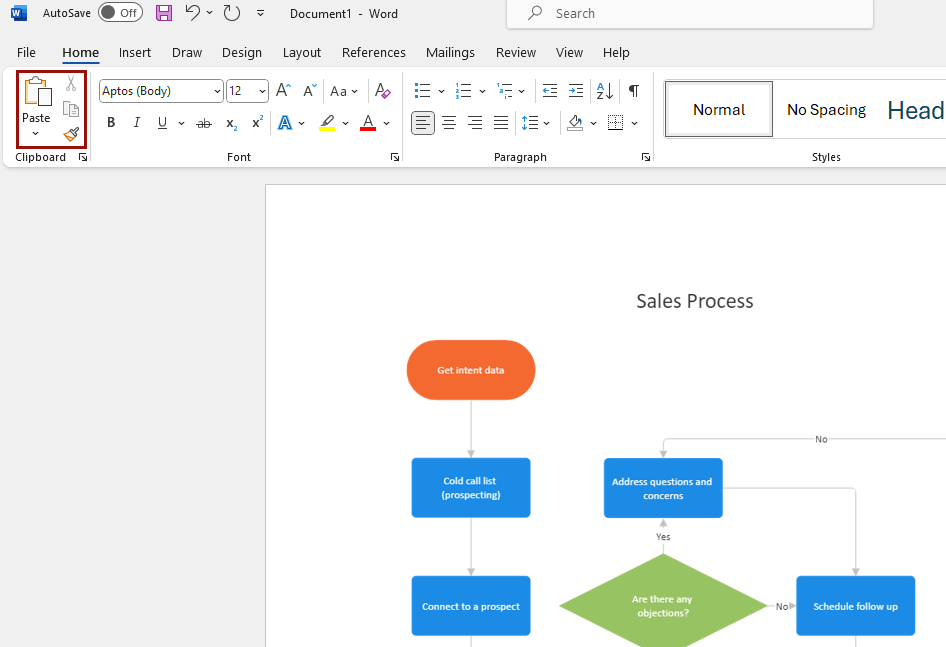Click the Clear All Formatting icon
Viewport: 946px width, 647px height.
382,91
